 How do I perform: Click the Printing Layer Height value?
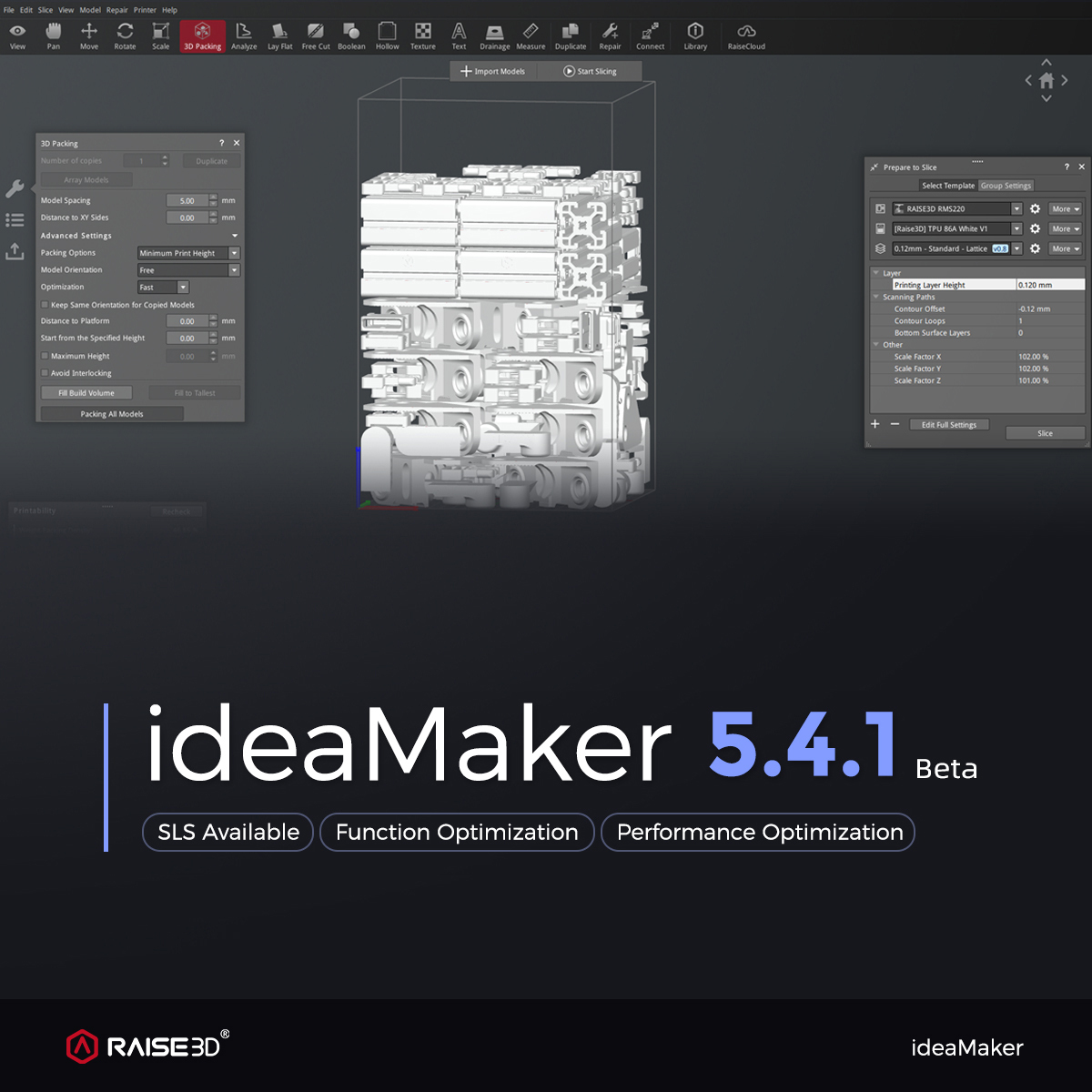[1050, 285]
